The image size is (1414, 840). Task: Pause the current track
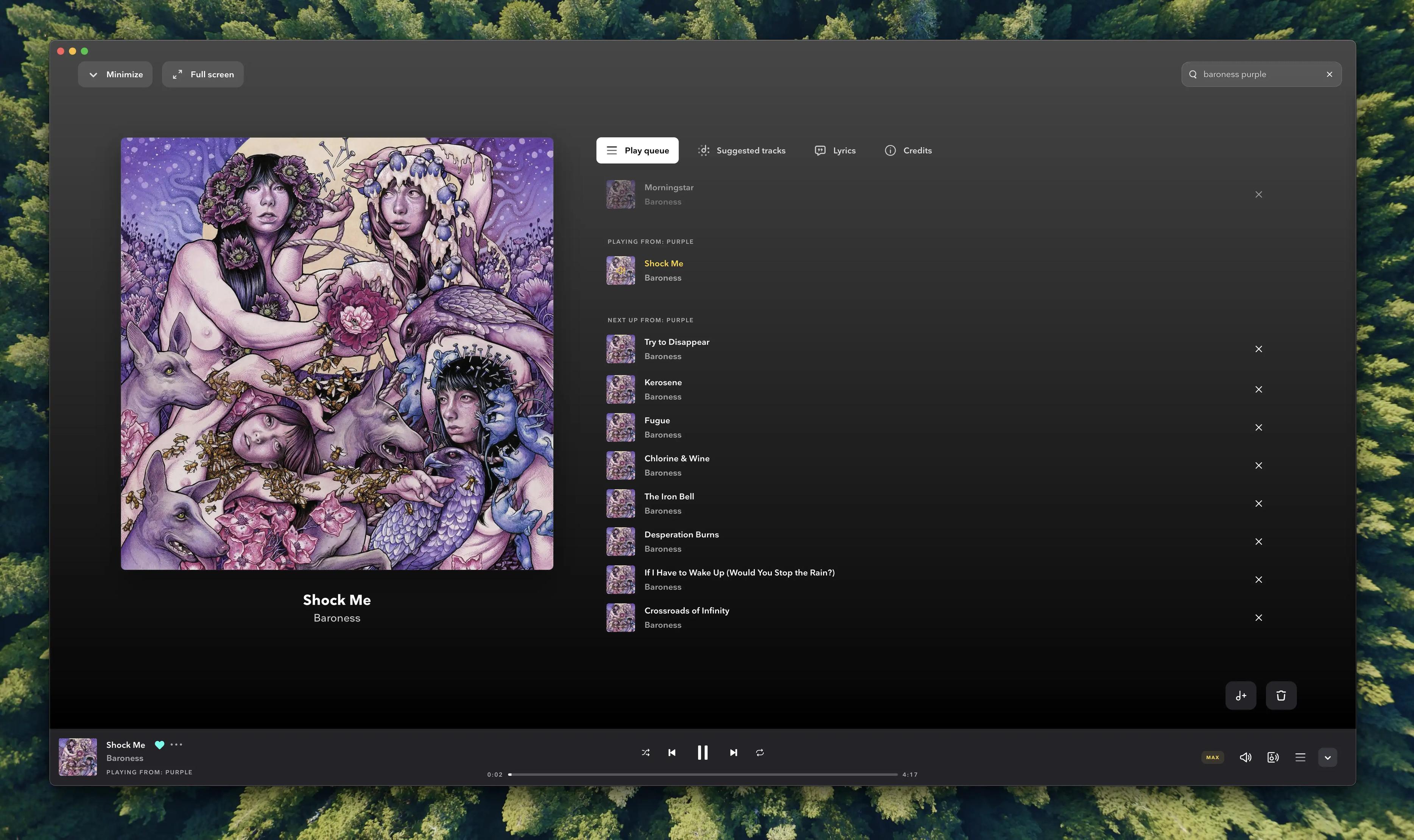(702, 752)
